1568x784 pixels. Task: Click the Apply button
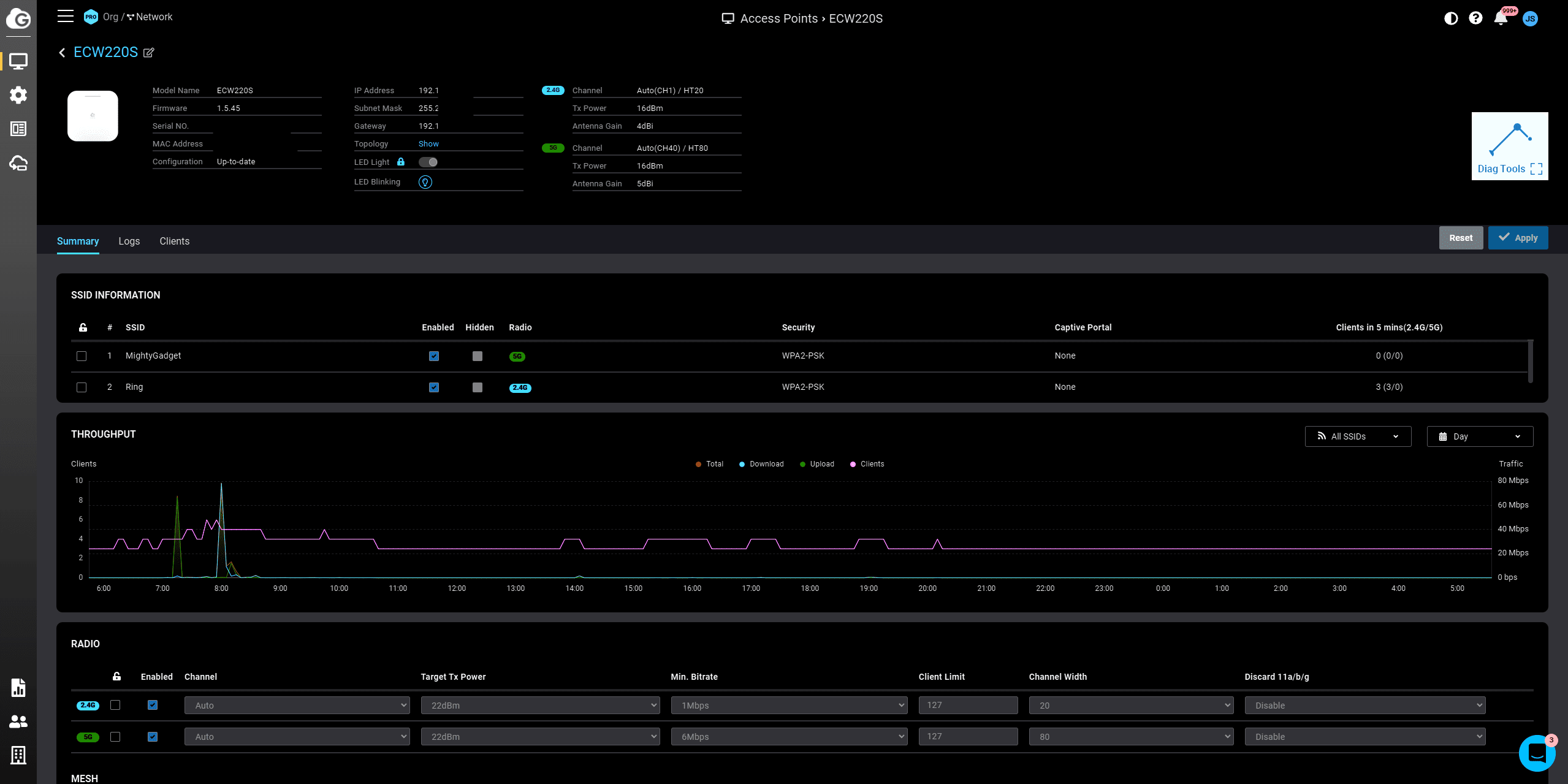[x=1518, y=238]
